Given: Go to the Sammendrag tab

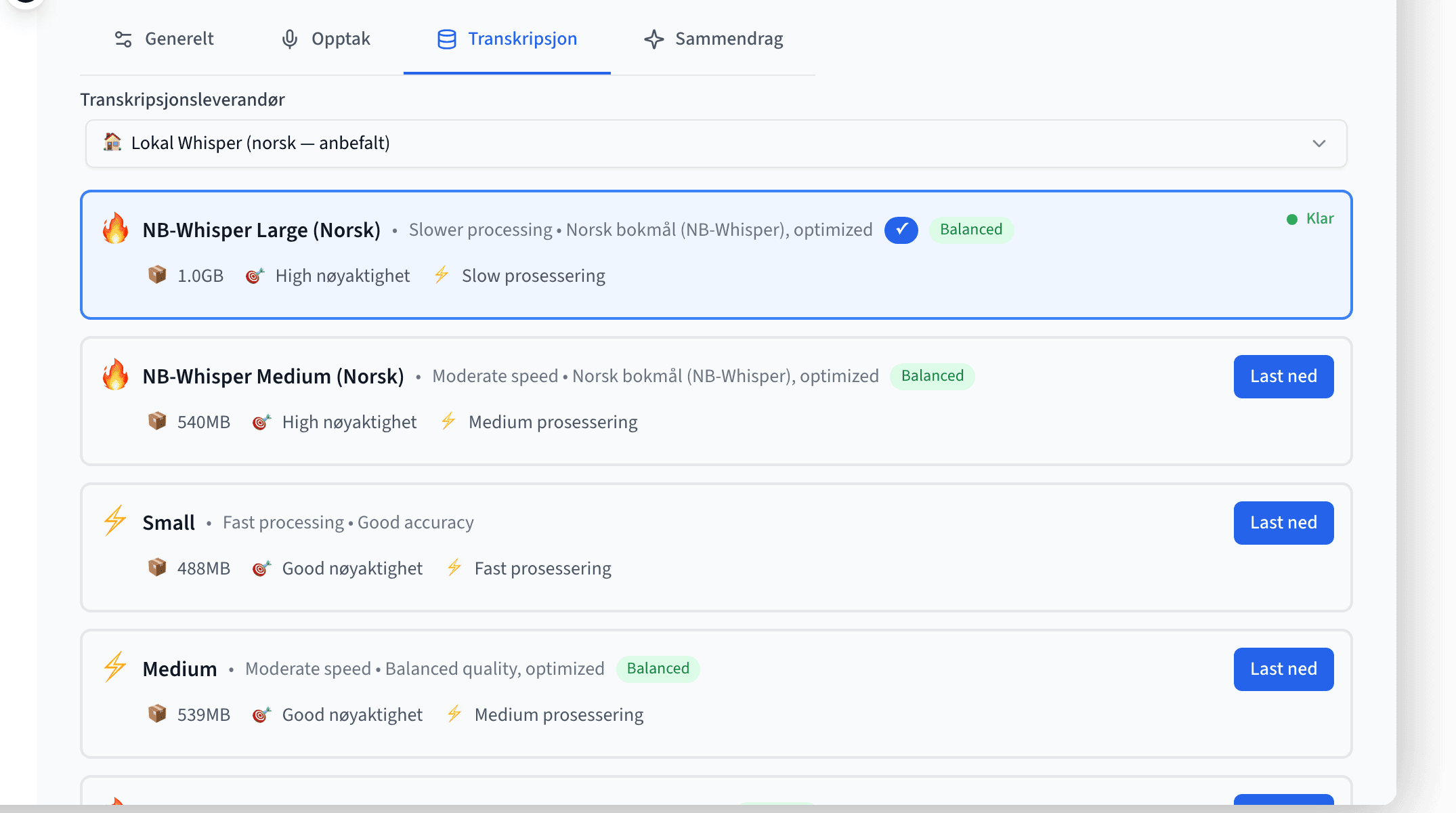Looking at the screenshot, I should [x=713, y=39].
